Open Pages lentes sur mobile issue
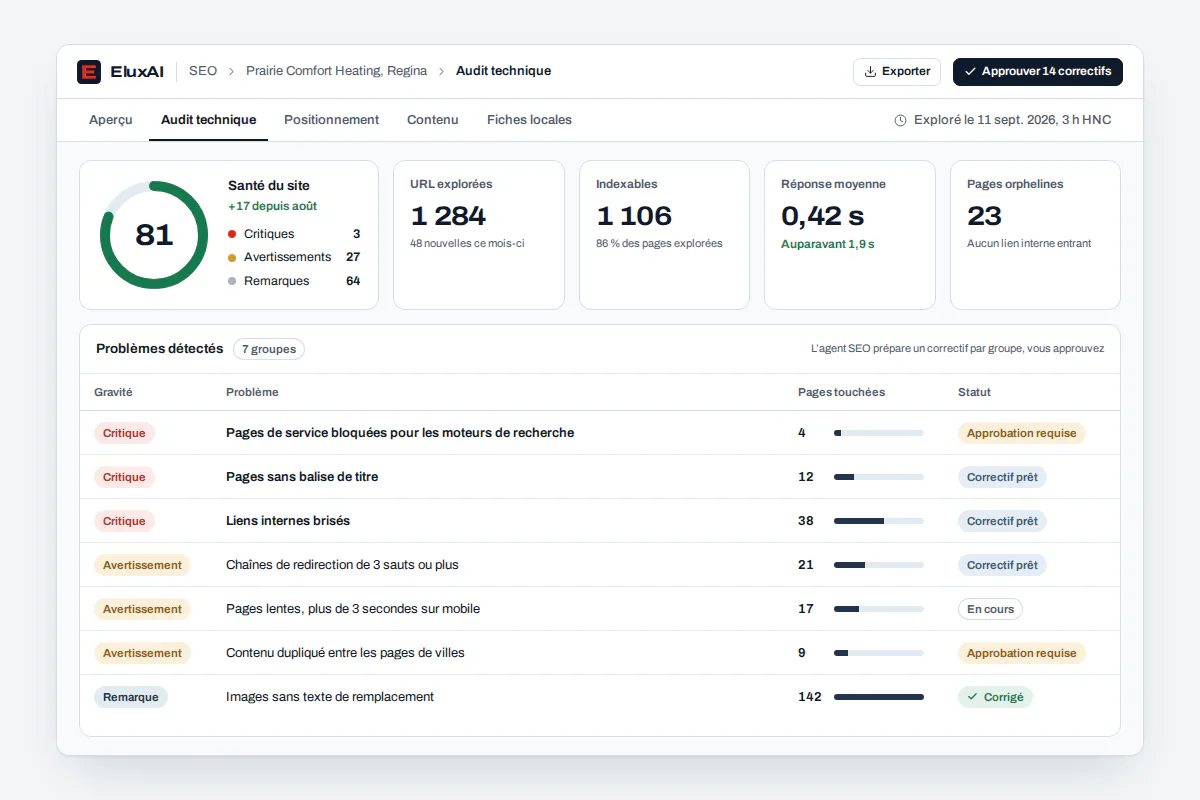This screenshot has width=1200, height=800. click(x=353, y=609)
